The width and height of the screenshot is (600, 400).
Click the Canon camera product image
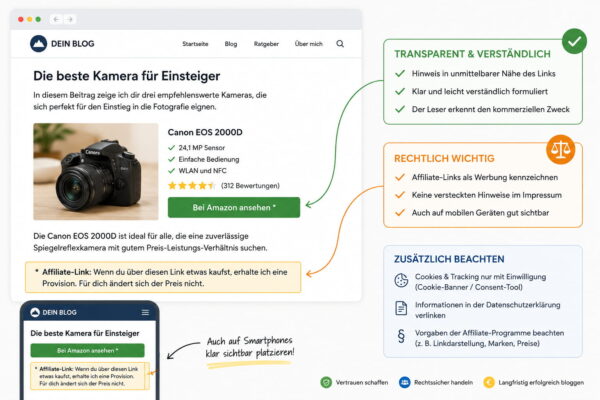pyautogui.click(x=96, y=171)
